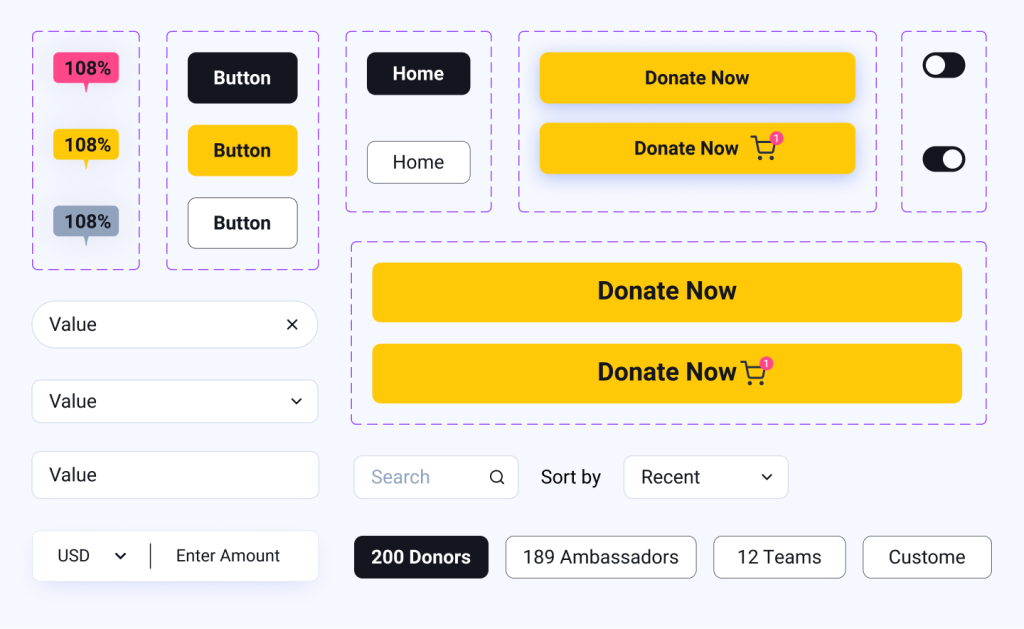Click the cart icon in large Donate Now button
The width and height of the screenshot is (1024, 629).
[x=754, y=372]
